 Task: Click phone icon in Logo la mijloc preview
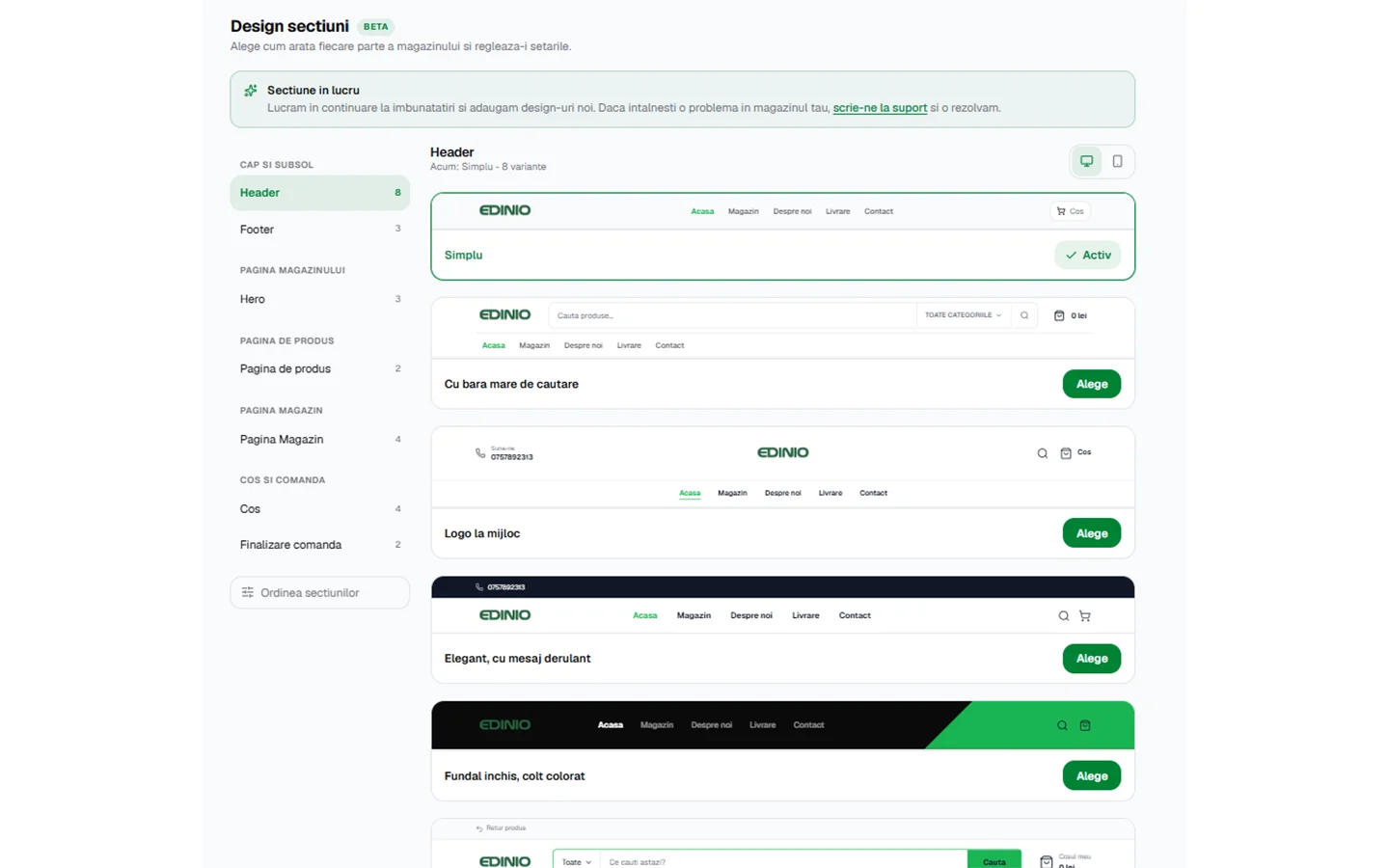tap(480, 452)
